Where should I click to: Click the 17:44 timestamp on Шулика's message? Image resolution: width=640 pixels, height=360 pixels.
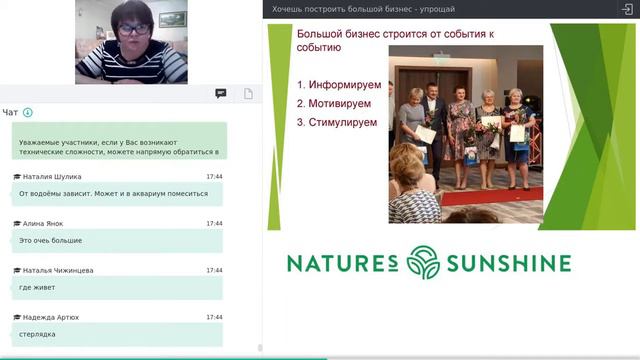point(214,177)
